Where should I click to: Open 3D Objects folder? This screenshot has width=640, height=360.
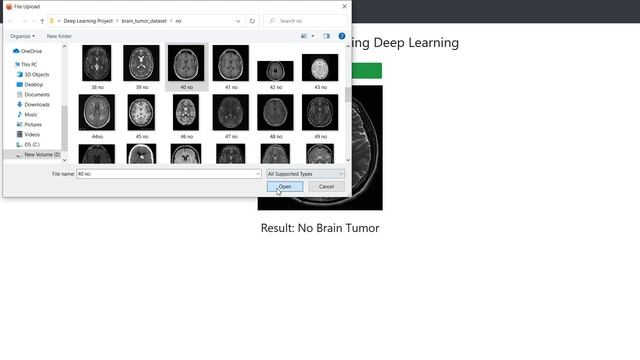coord(33,74)
